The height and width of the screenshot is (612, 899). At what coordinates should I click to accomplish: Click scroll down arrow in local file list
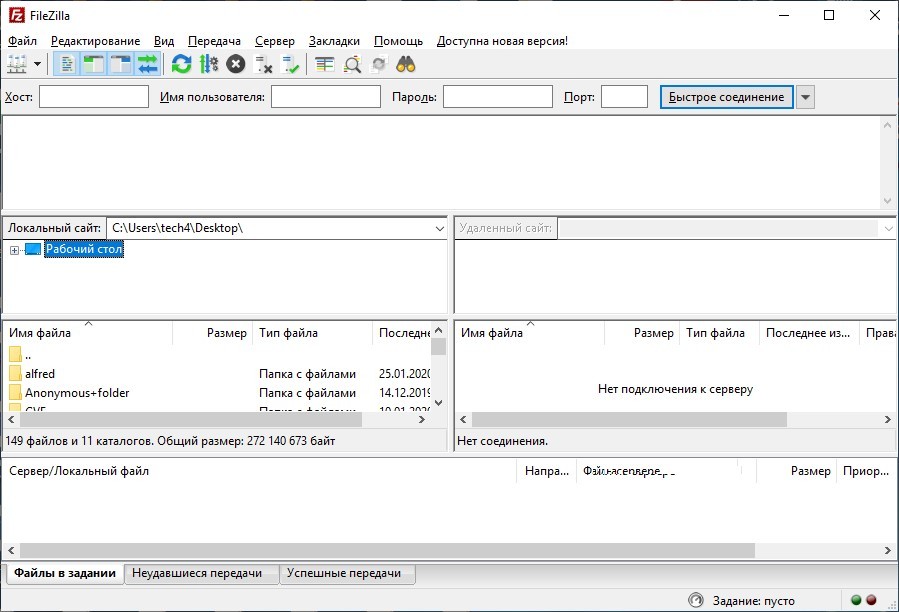(x=439, y=403)
